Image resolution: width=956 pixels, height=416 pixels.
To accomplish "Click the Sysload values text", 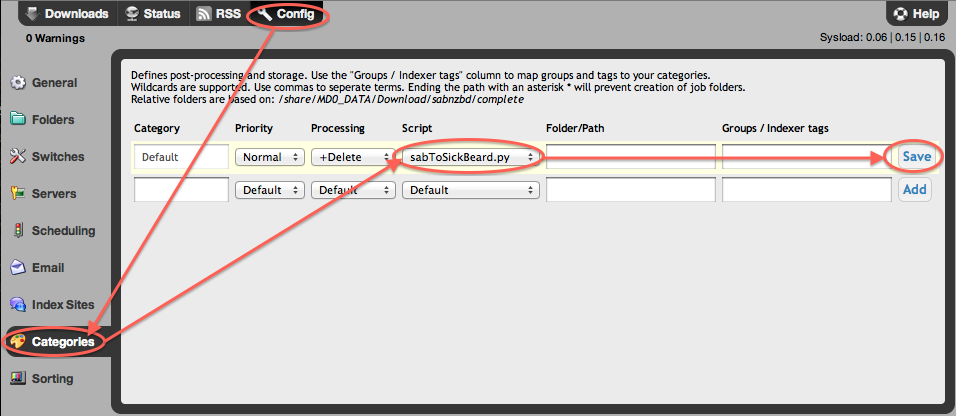I will pos(883,38).
